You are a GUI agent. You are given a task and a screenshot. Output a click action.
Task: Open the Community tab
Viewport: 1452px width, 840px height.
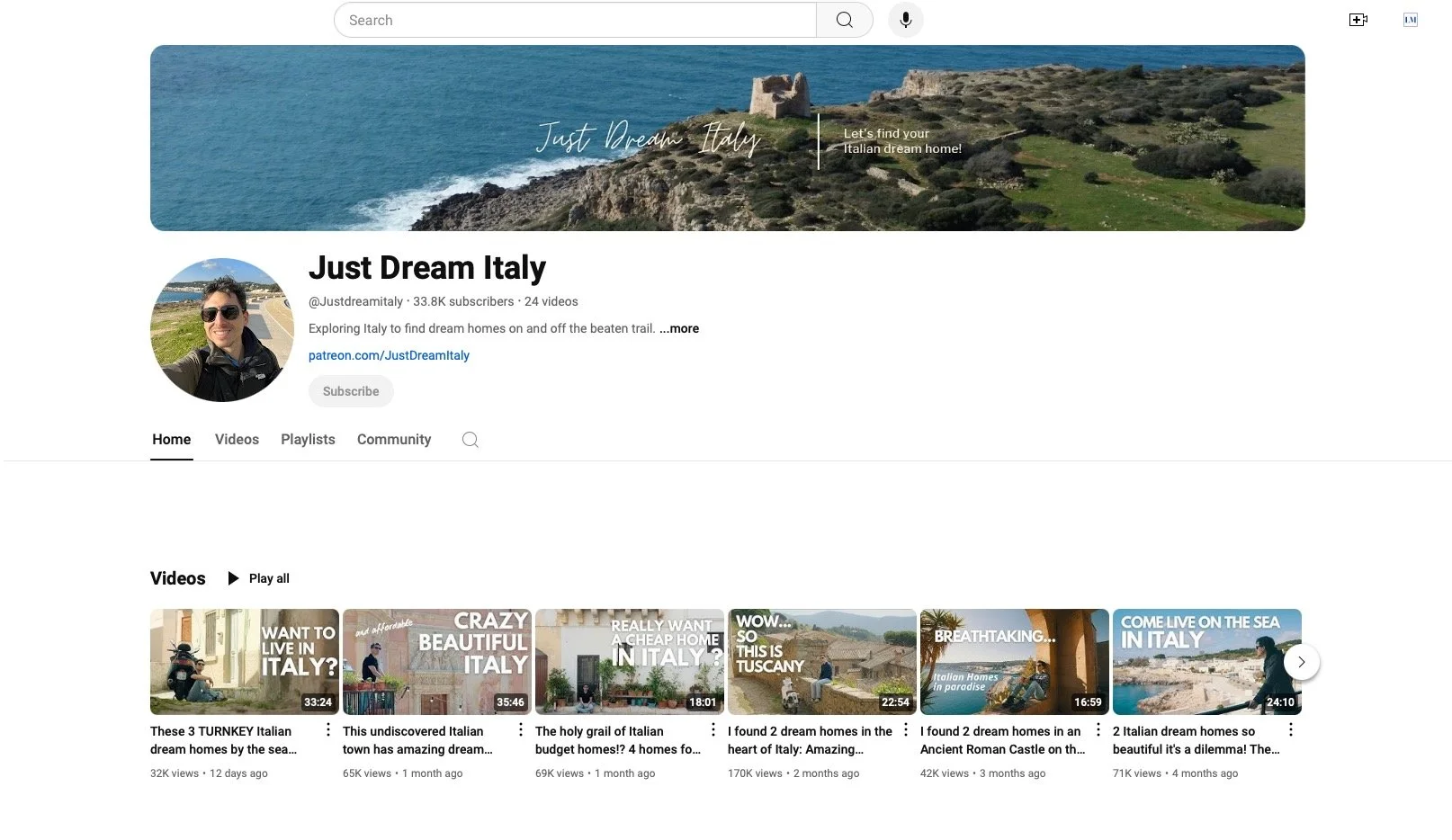[x=394, y=440]
